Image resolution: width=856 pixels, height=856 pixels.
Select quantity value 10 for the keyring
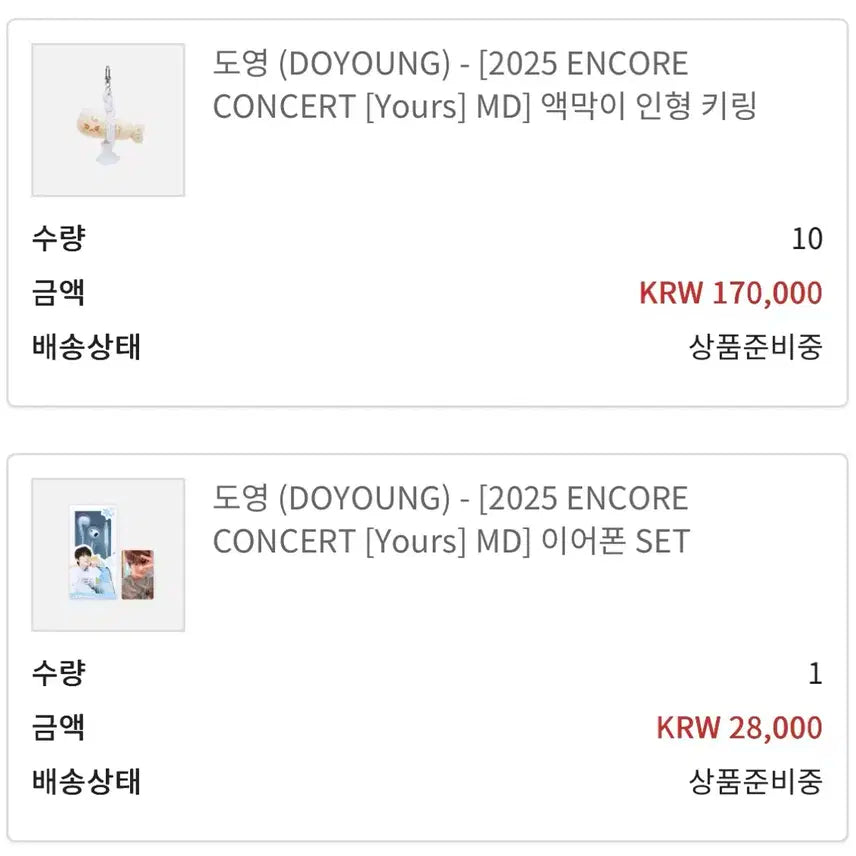pos(806,239)
